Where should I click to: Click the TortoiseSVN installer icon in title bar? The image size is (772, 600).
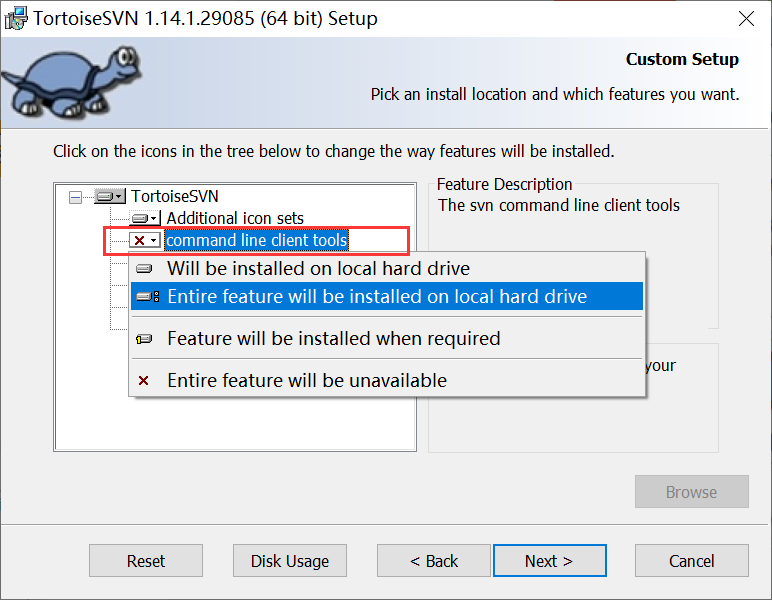pyautogui.click(x=16, y=19)
